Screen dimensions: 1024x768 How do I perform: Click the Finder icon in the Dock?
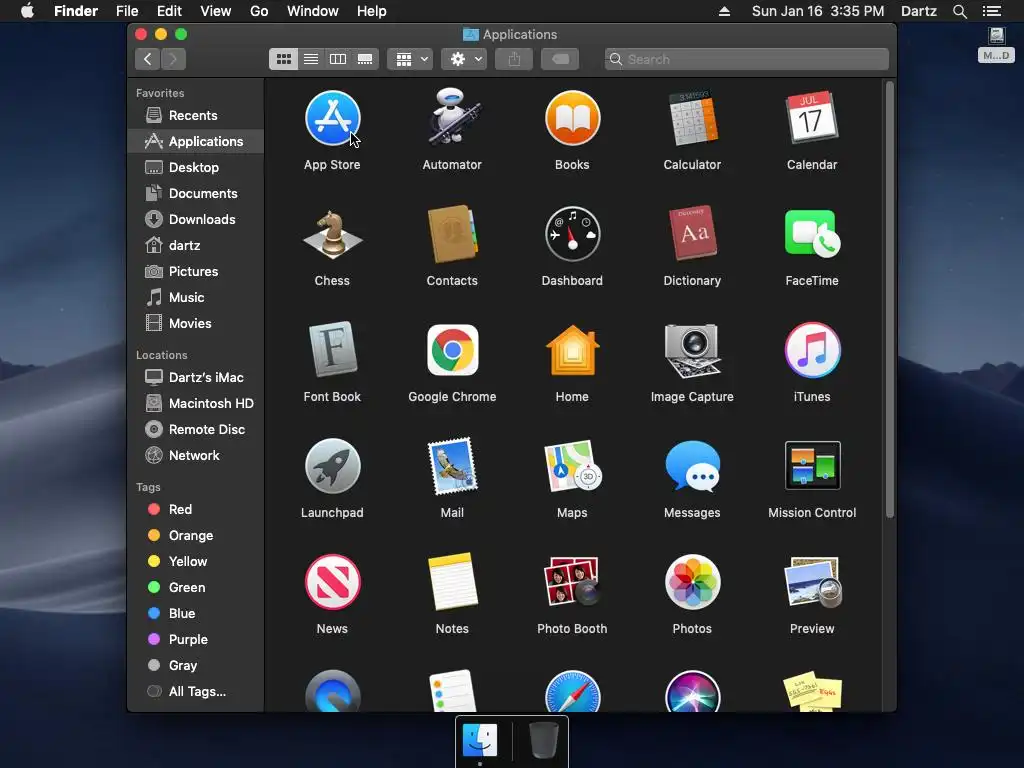click(480, 739)
